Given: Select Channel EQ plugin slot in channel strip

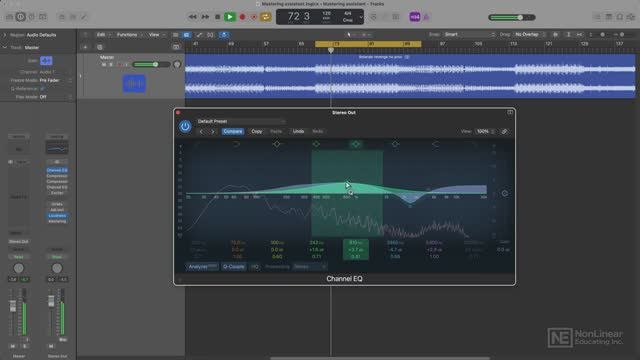Looking at the screenshot, I should (x=57, y=170).
